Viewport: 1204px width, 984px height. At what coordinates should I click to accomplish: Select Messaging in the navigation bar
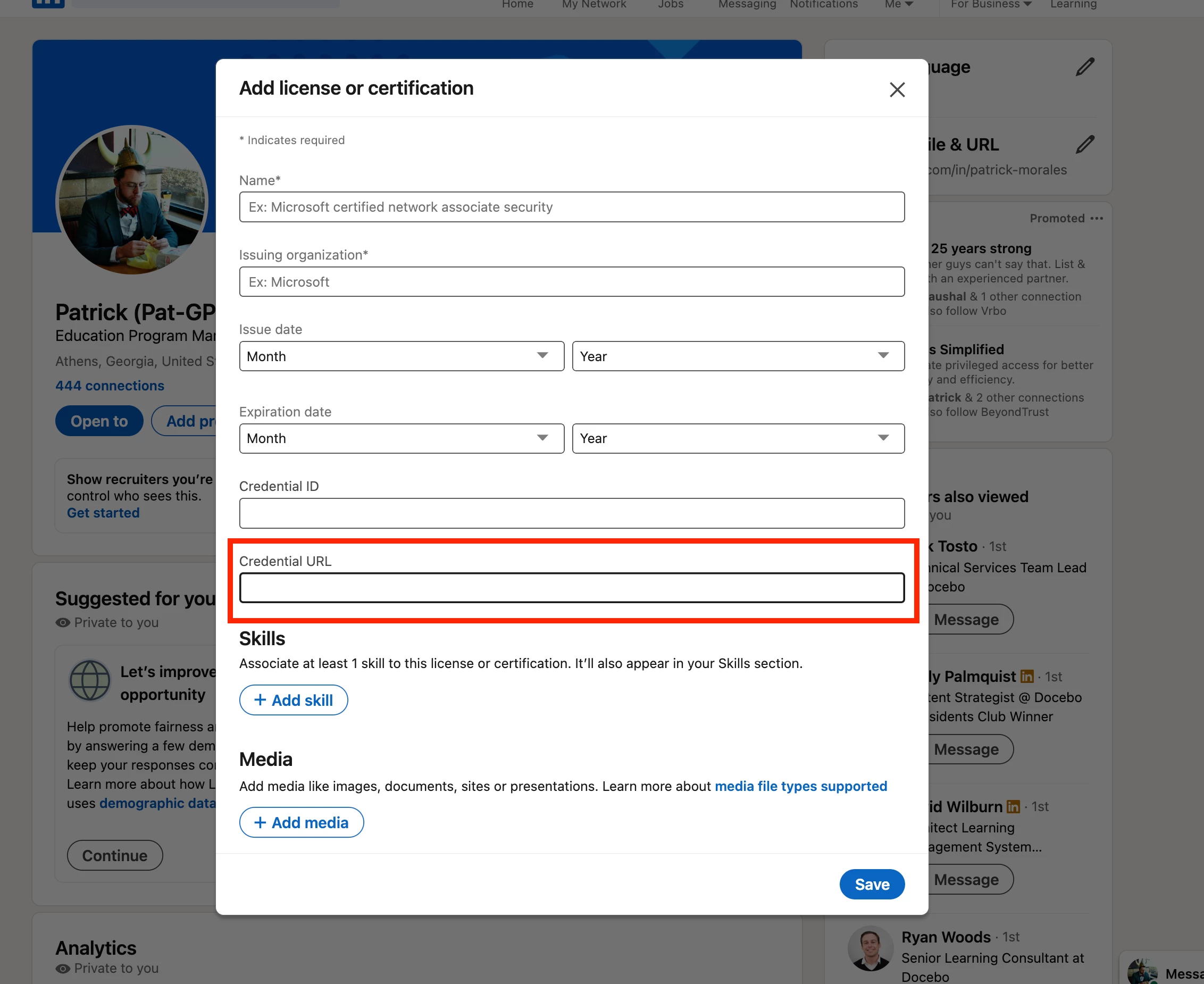click(747, 4)
